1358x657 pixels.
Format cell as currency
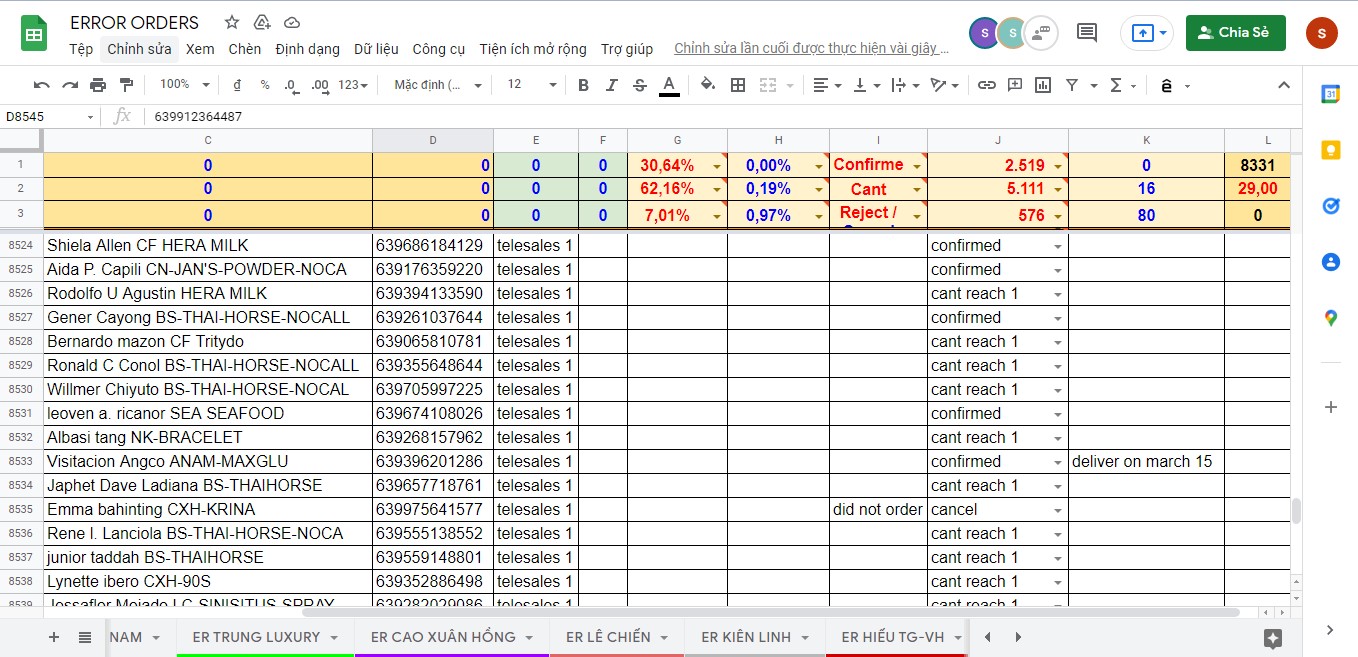237,85
